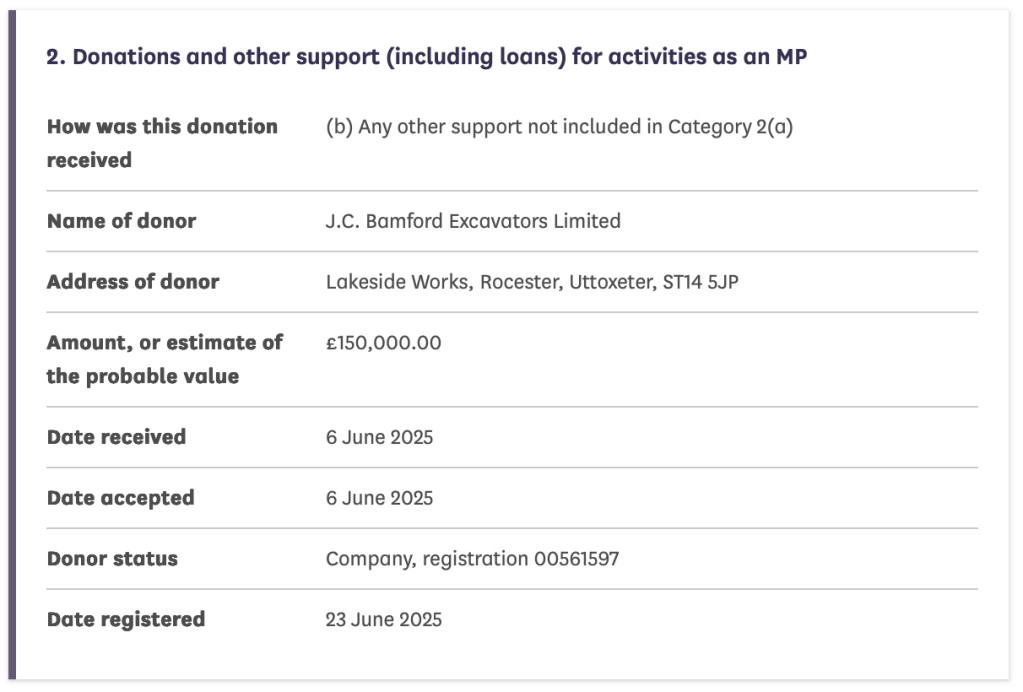Select the 'Any other support' category text
The width and height of the screenshot is (1023, 692).
(x=559, y=126)
